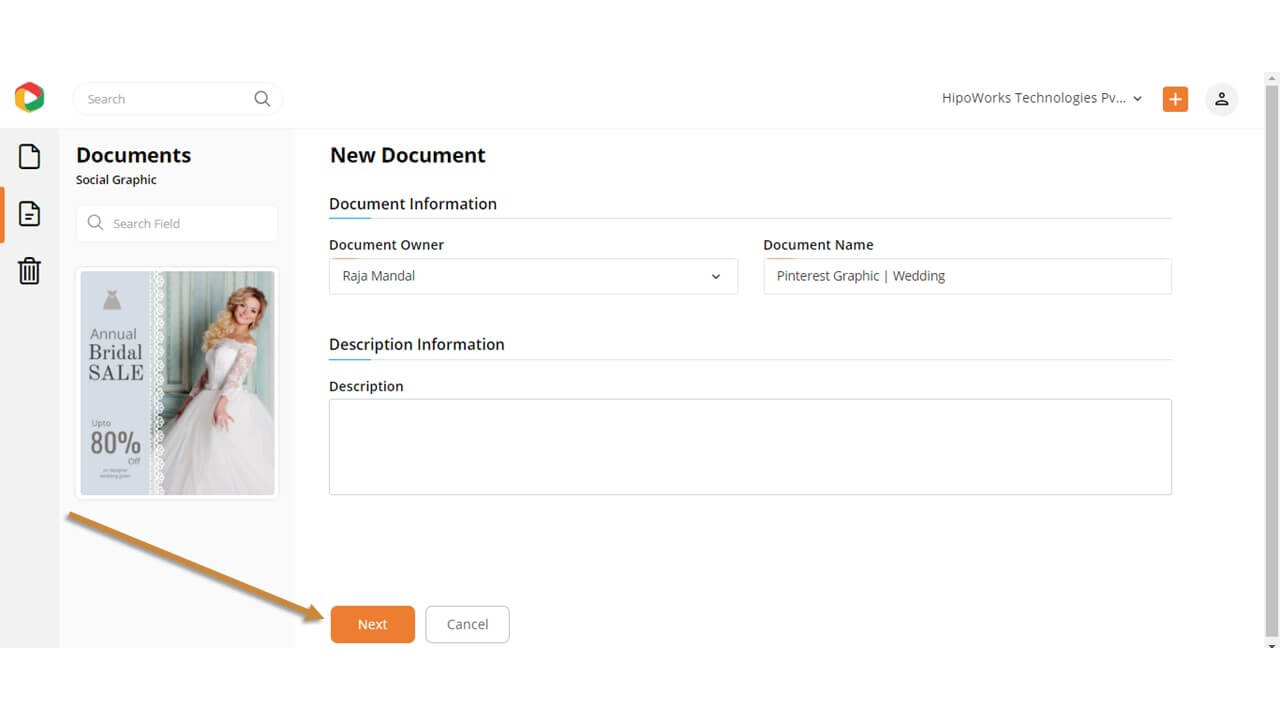Image resolution: width=1280 pixels, height=720 pixels.
Task: Click the magnifier icon in Search Field
Action: 96,223
